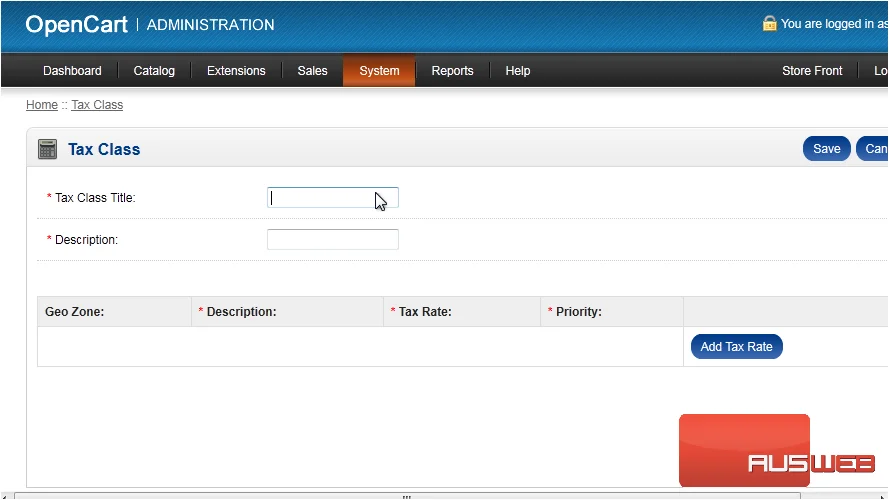Follow the Tax Class breadcrumb link
The height and width of the screenshot is (500, 889).
[x=97, y=105]
